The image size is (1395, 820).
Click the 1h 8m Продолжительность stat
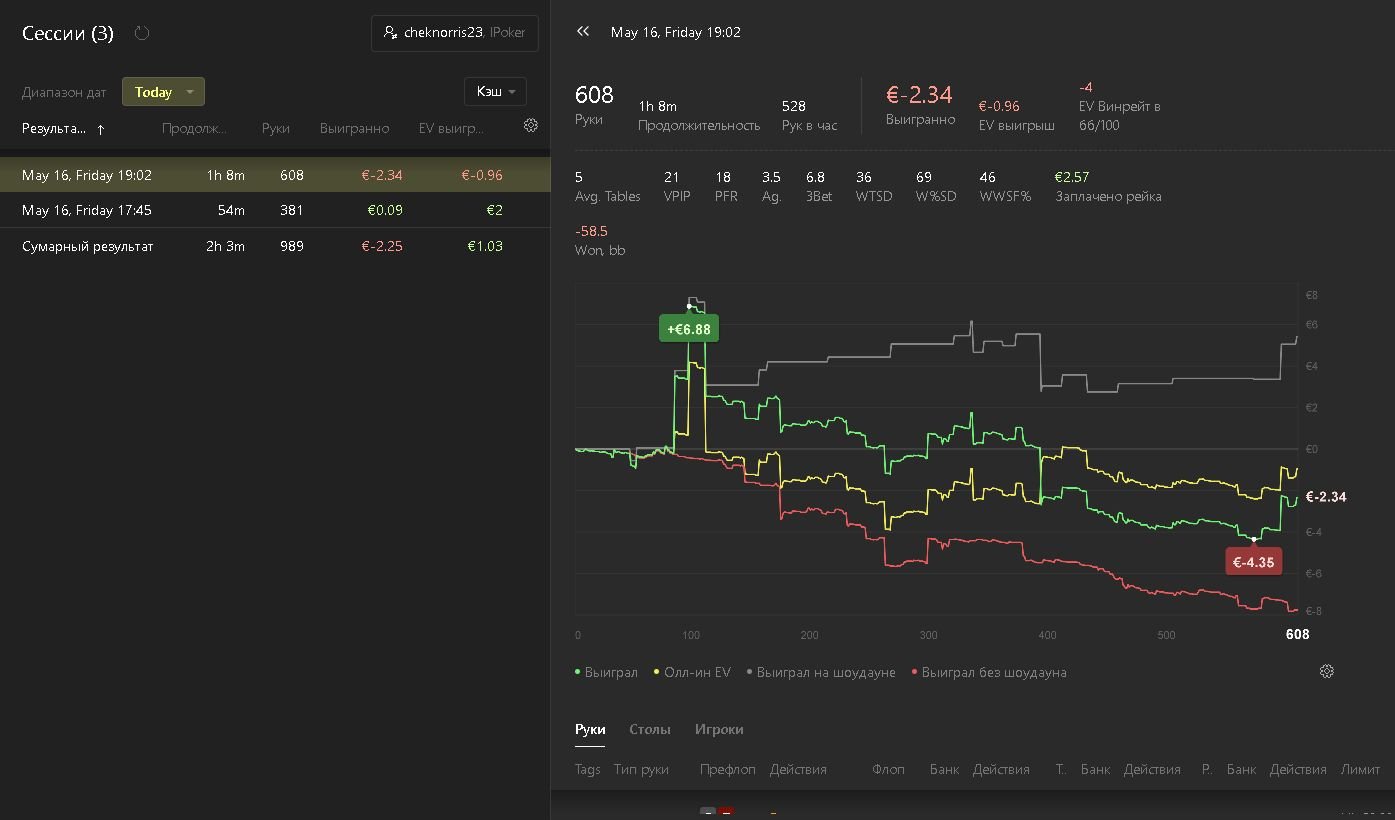pos(657,106)
